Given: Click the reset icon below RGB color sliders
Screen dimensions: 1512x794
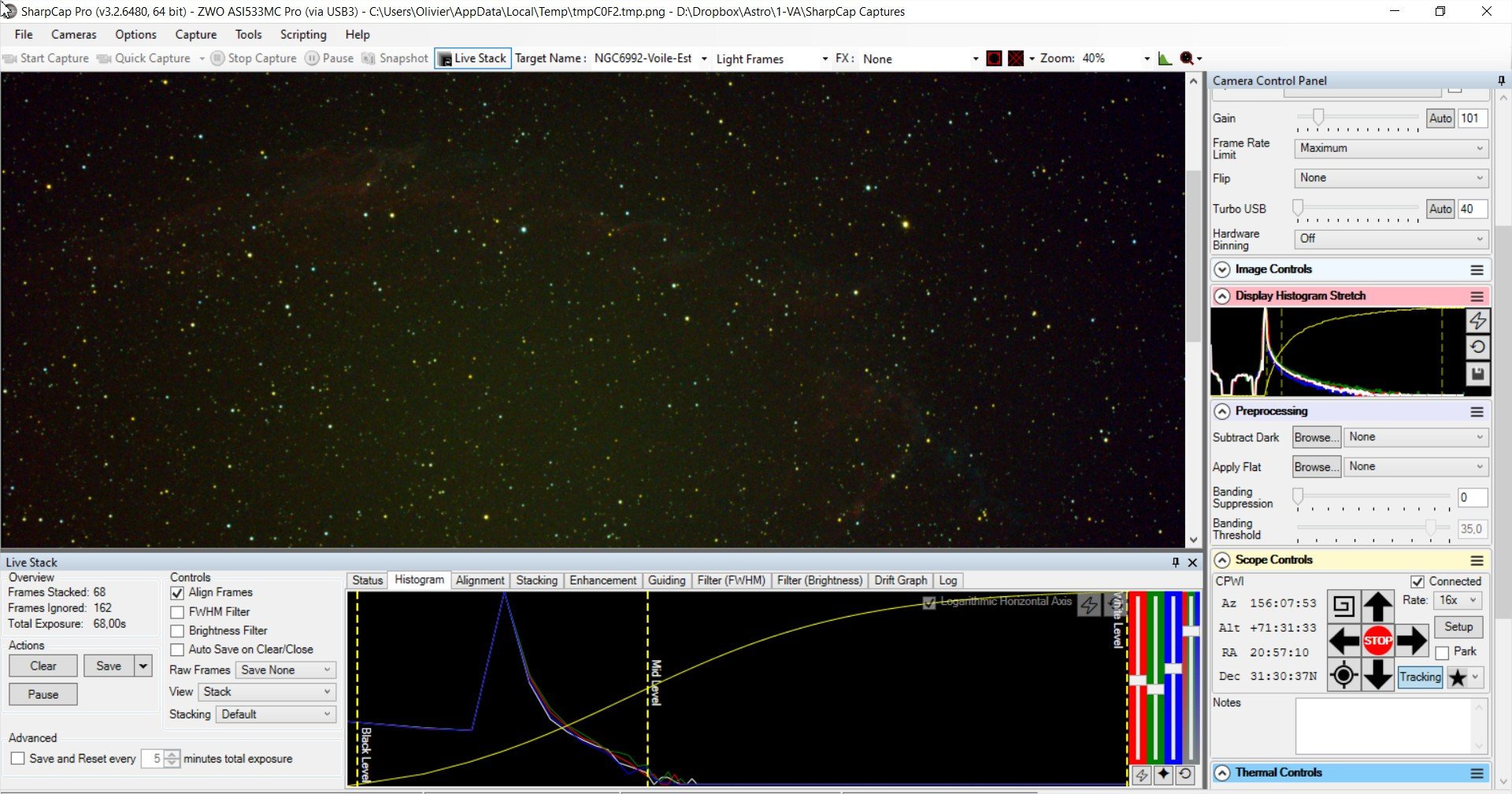Looking at the screenshot, I should pos(1185,774).
